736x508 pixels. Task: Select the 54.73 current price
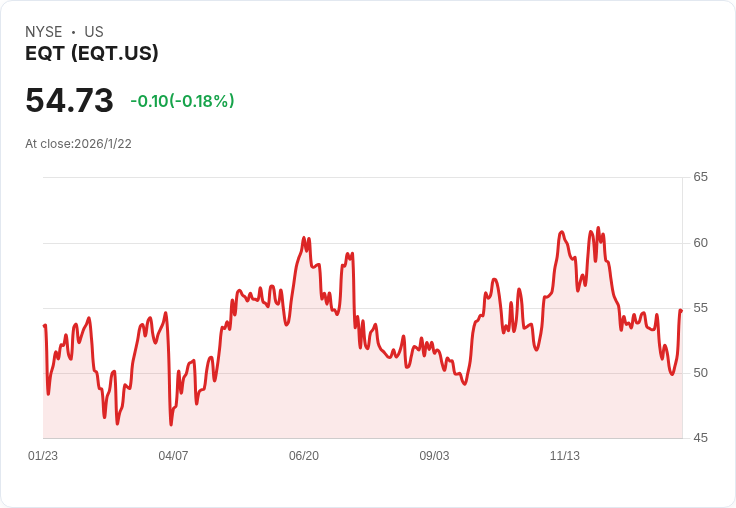coord(69,101)
